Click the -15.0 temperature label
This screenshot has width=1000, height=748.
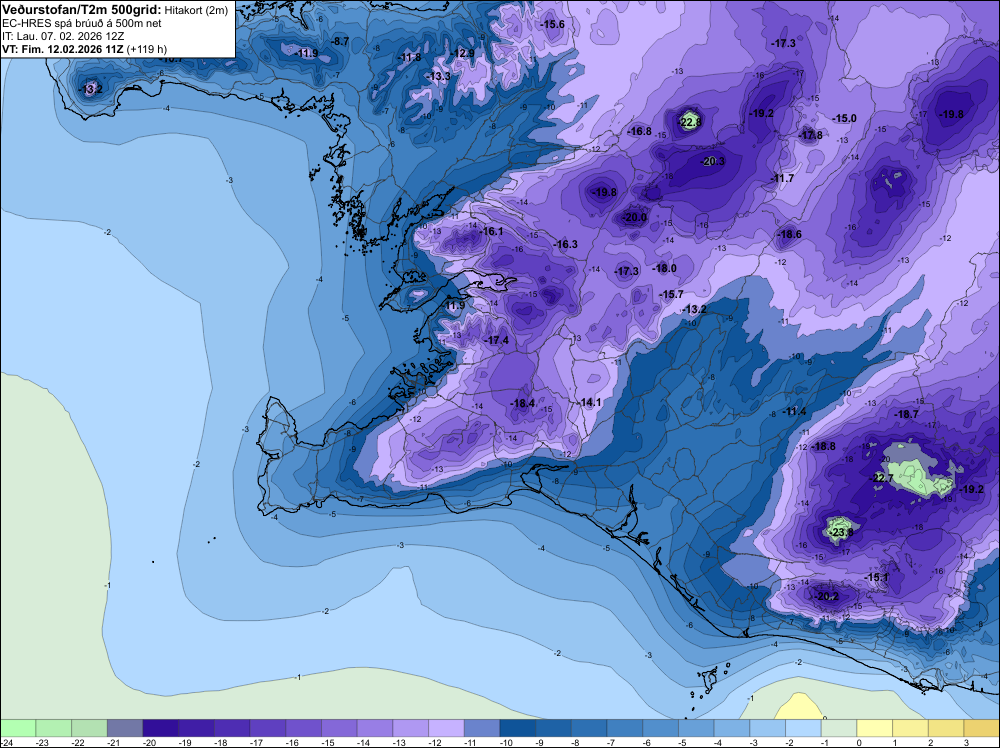pyautogui.click(x=845, y=119)
